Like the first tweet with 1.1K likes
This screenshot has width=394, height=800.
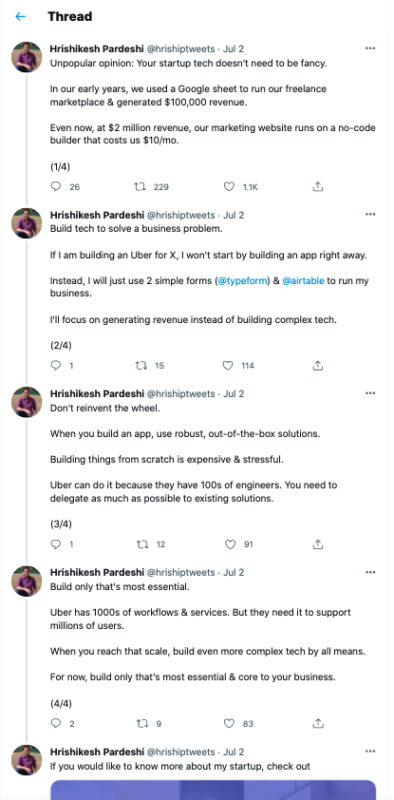pos(229,187)
